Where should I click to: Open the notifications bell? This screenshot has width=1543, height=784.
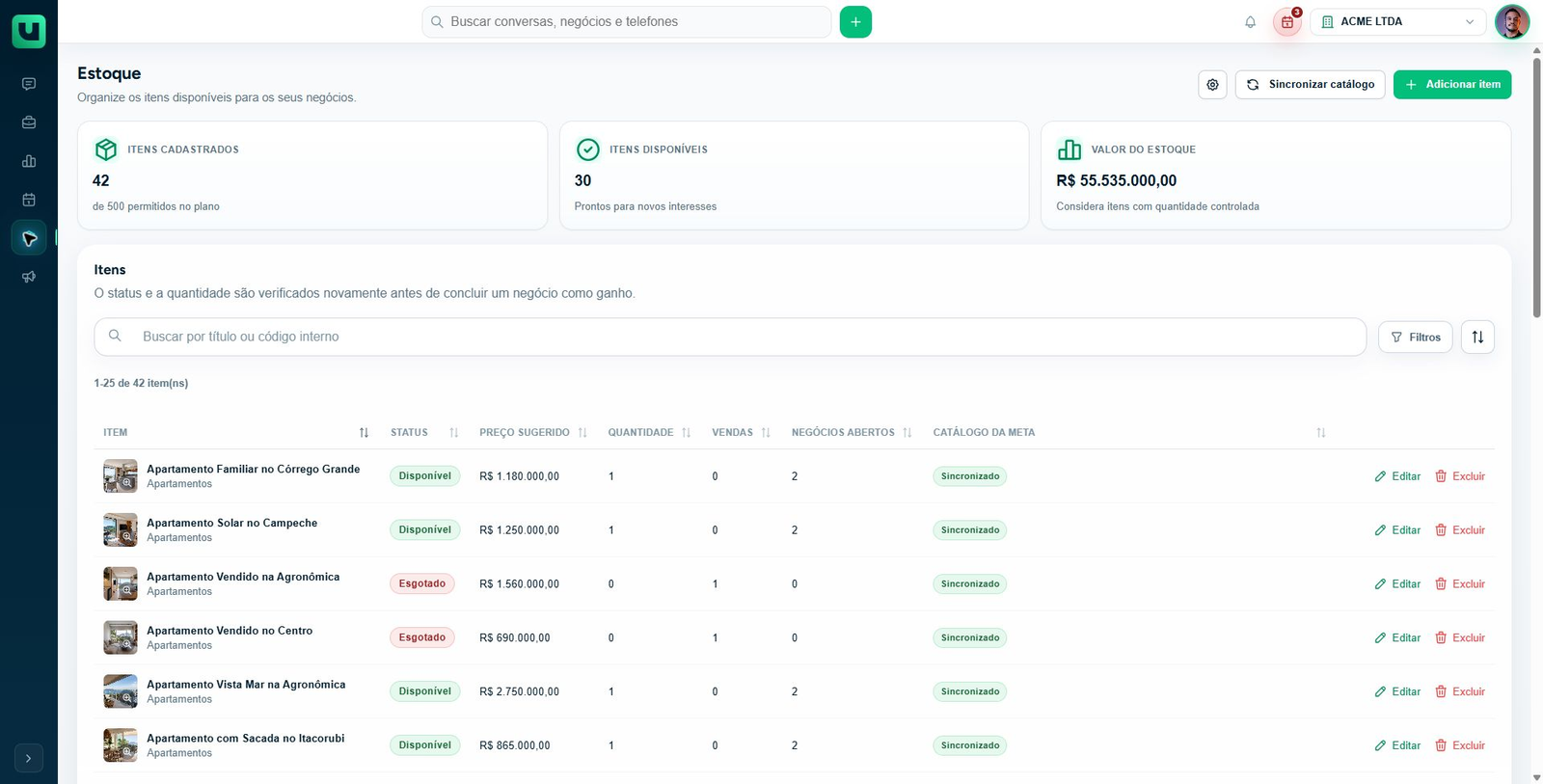pyautogui.click(x=1251, y=22)
